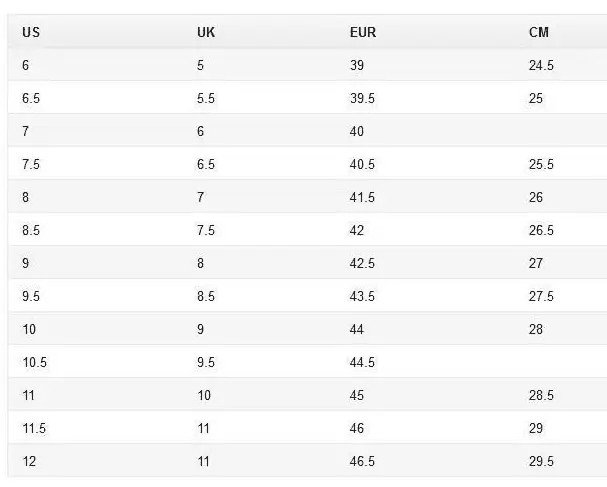The width and height of the screenshot is (607, 487).
Task: Click the EUR 44.5 cell
Action: pyautogui.click(x=362, y=362)
